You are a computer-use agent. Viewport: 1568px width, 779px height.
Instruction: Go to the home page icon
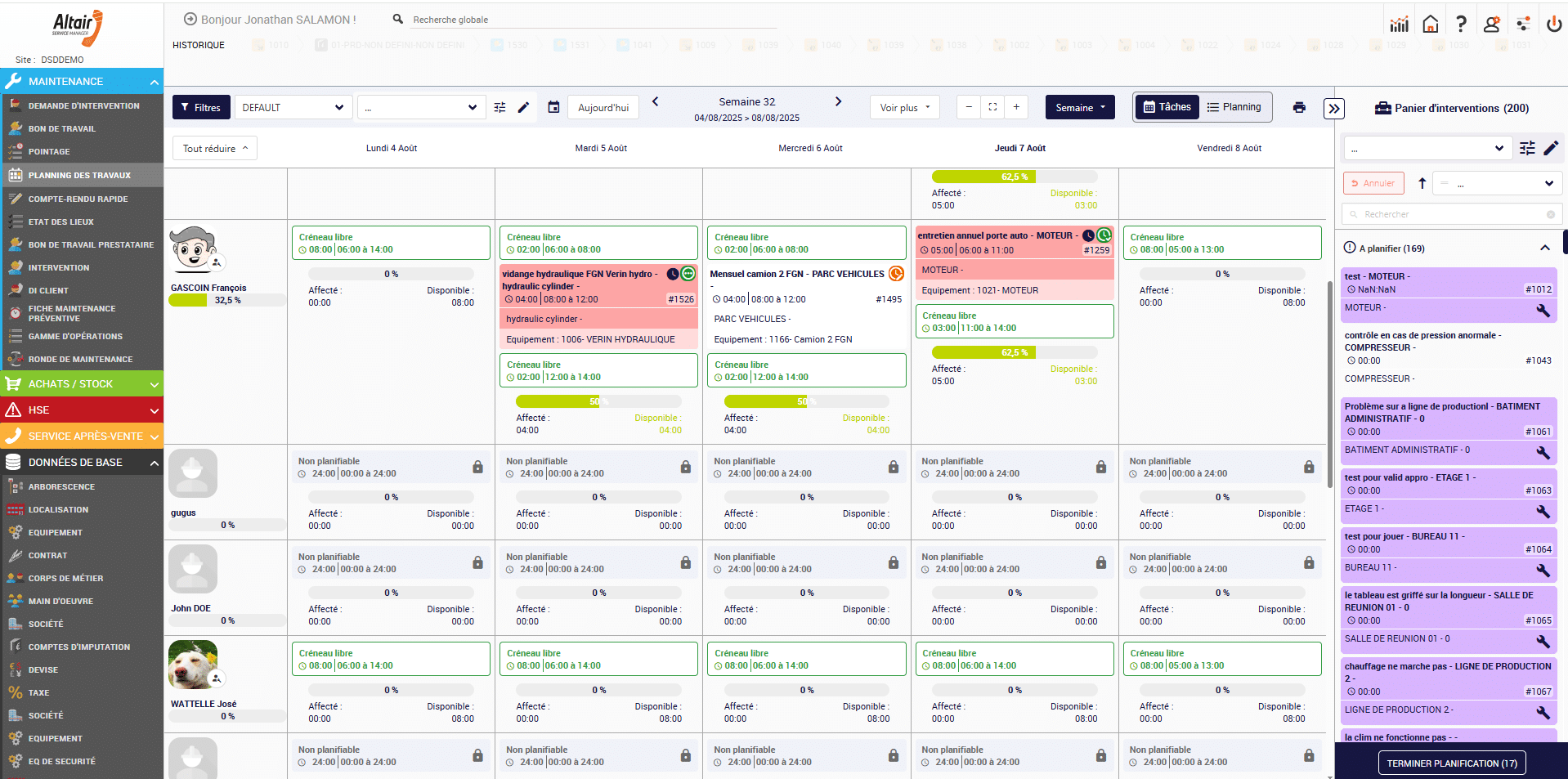[x=1430, y=24]
